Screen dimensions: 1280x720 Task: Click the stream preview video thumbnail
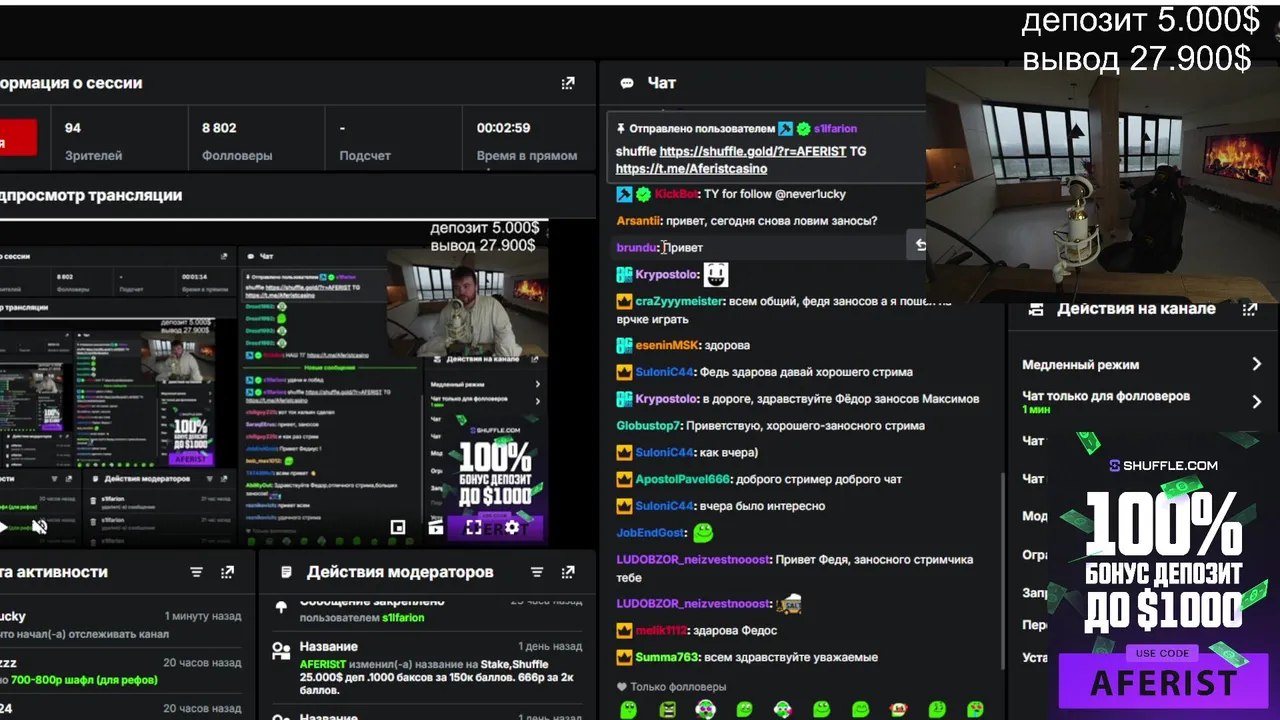272,385
